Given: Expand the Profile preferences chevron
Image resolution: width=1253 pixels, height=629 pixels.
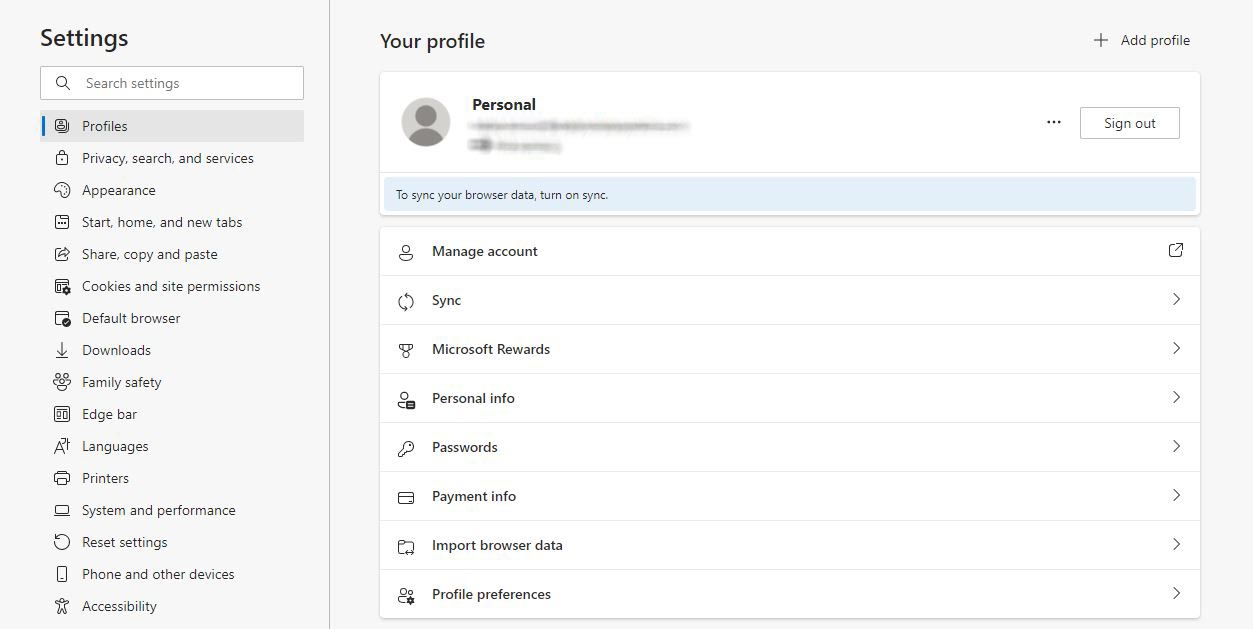Looking at the screenshot, I should point(1176,594).
